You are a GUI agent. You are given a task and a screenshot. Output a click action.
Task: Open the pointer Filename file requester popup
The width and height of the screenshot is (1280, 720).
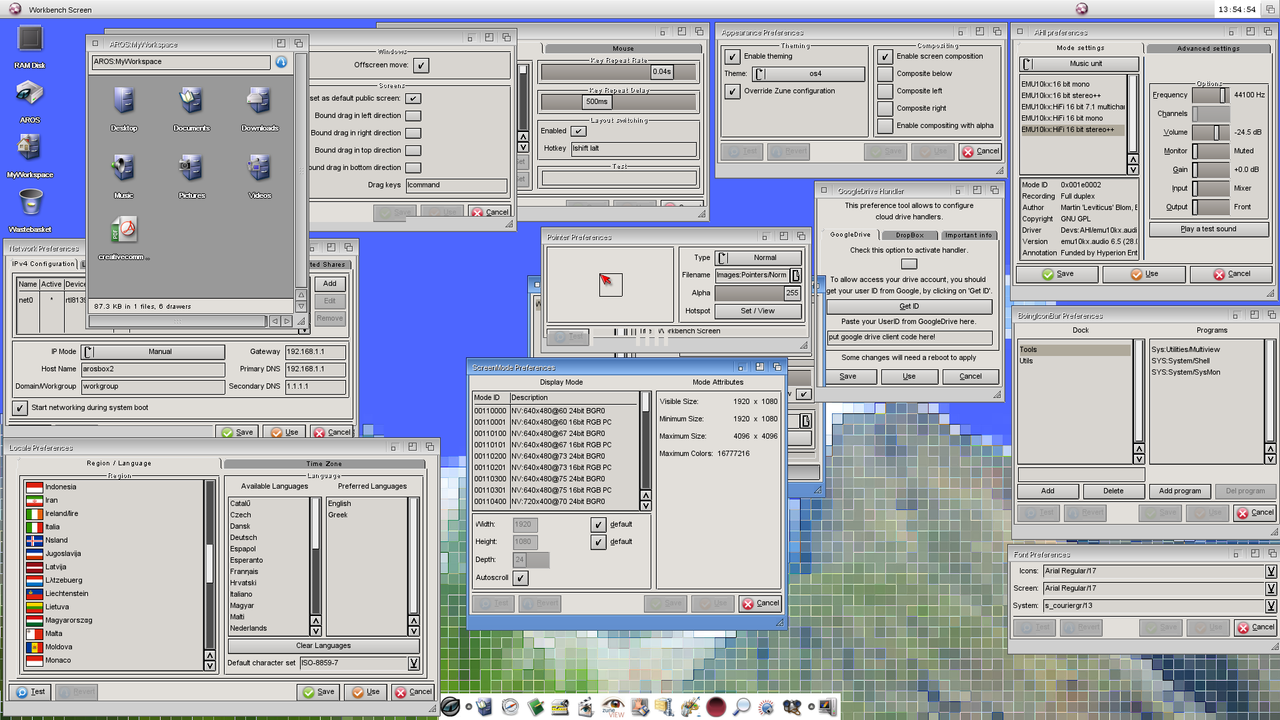[x=796, y=275]
